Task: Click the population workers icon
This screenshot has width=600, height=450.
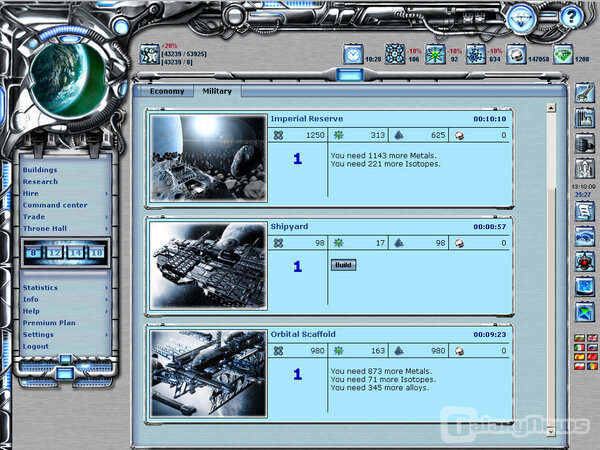Action: tap(149, 54)
